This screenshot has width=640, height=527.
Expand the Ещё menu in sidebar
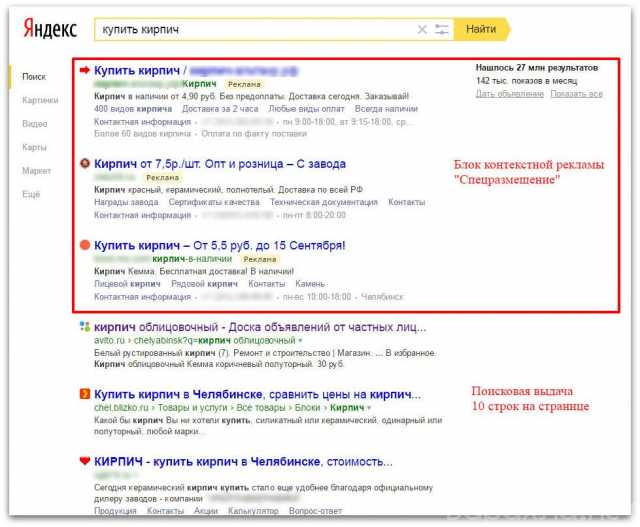coord(31,194)
